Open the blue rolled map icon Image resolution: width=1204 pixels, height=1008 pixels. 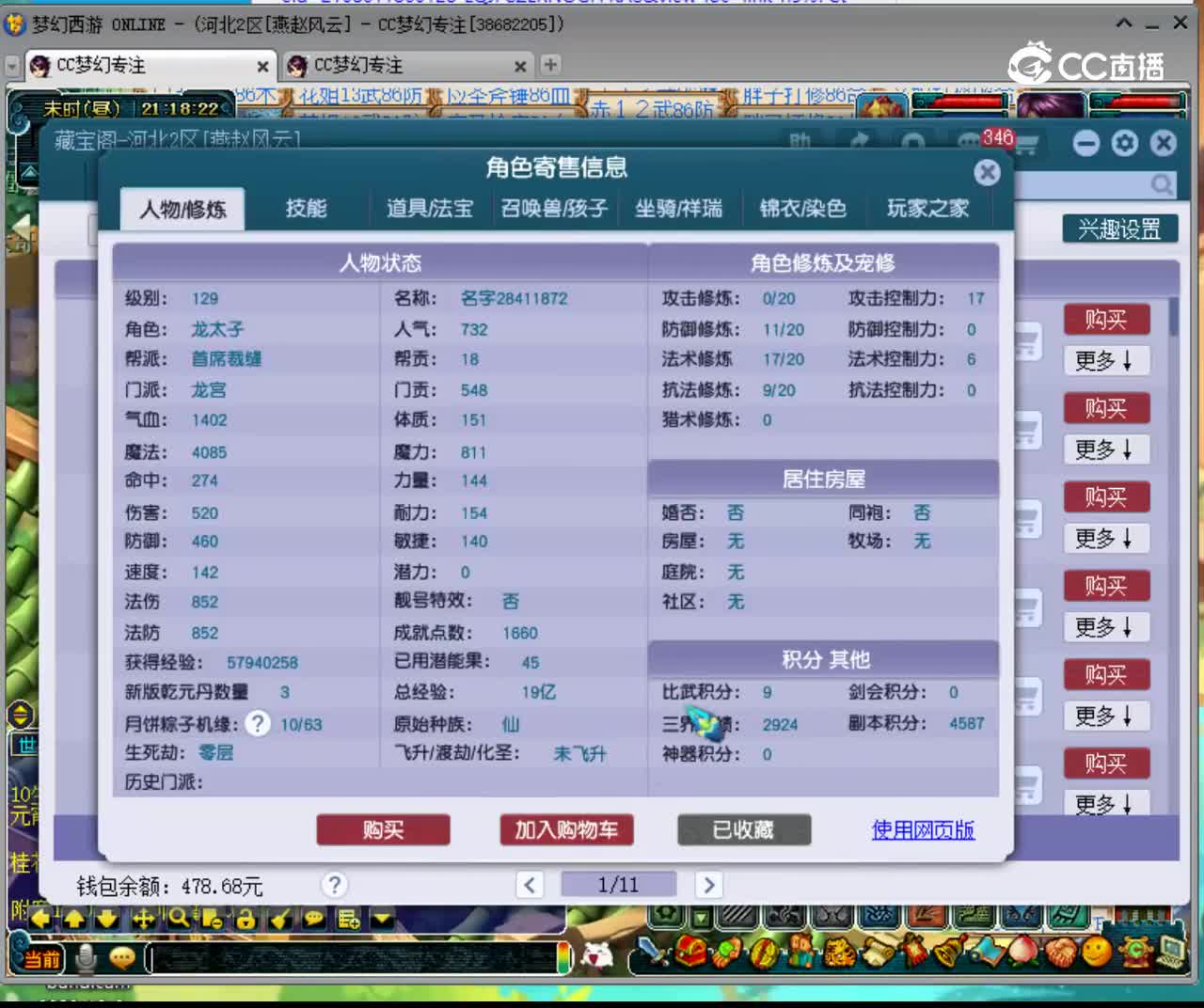point(988,952)
